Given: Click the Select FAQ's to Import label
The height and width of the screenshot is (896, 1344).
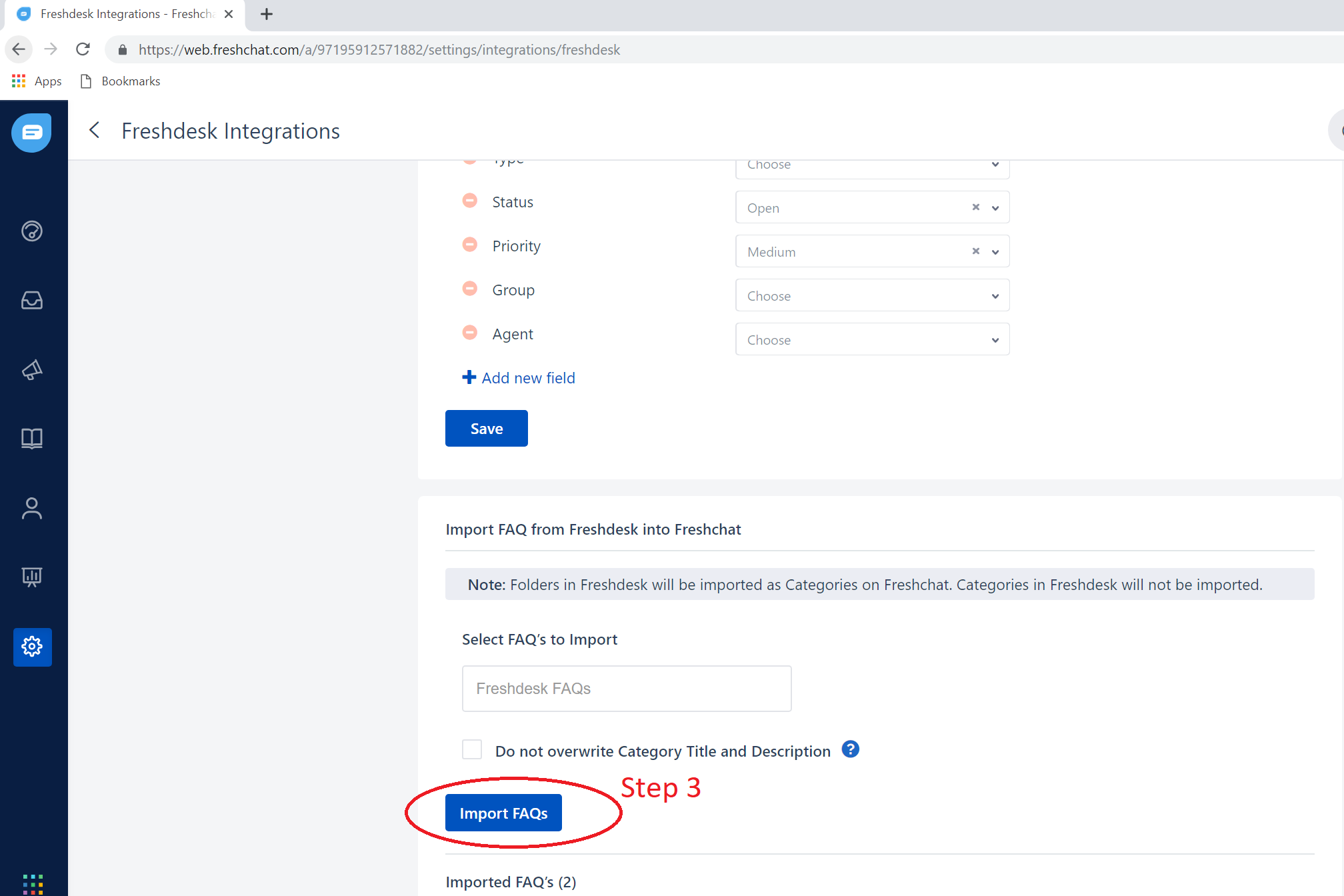Looking at the screenshot, I should pyautogui.click(x=539, y=639).
